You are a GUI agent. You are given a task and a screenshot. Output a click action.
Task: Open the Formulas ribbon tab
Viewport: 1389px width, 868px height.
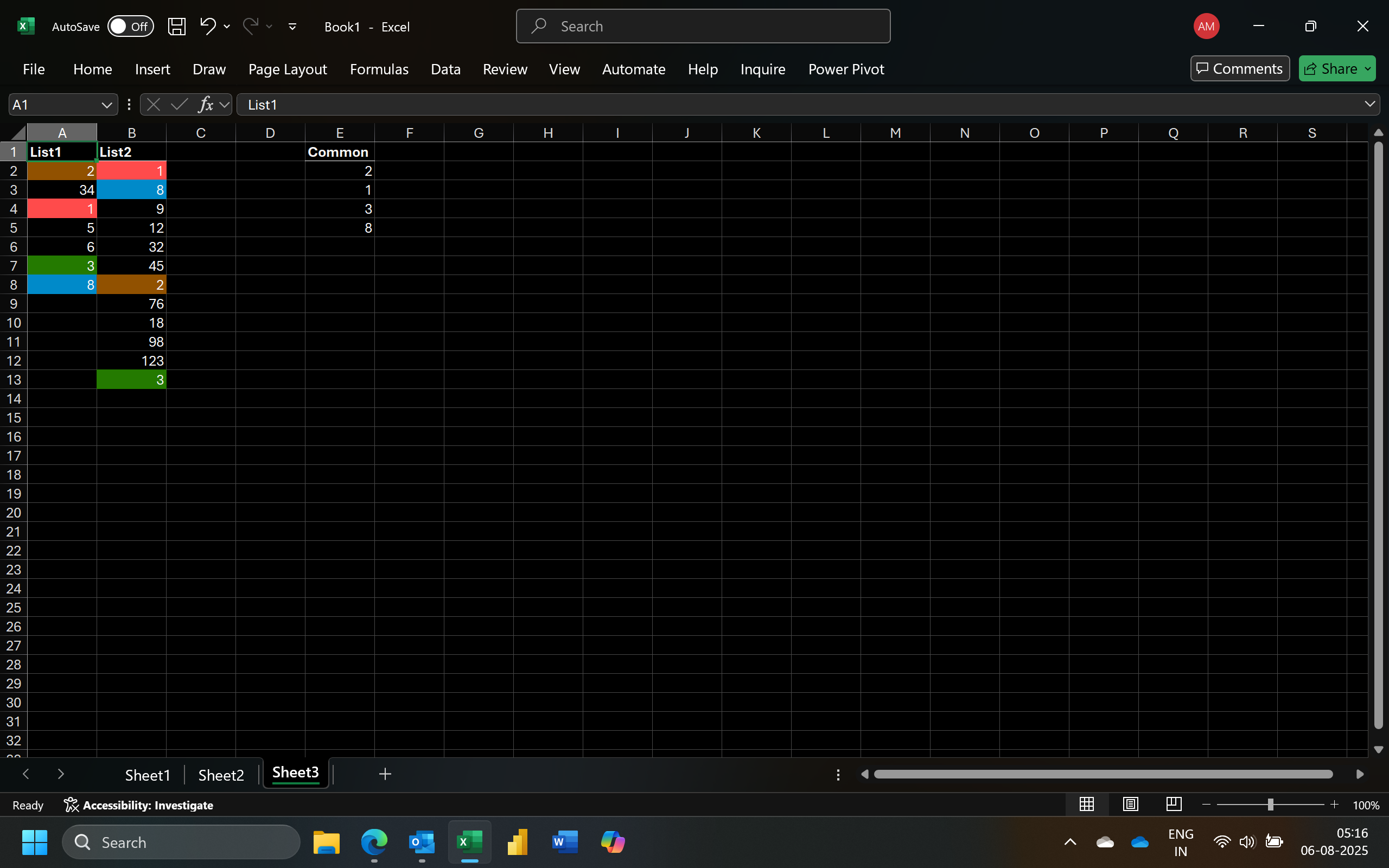click(379, 69)
